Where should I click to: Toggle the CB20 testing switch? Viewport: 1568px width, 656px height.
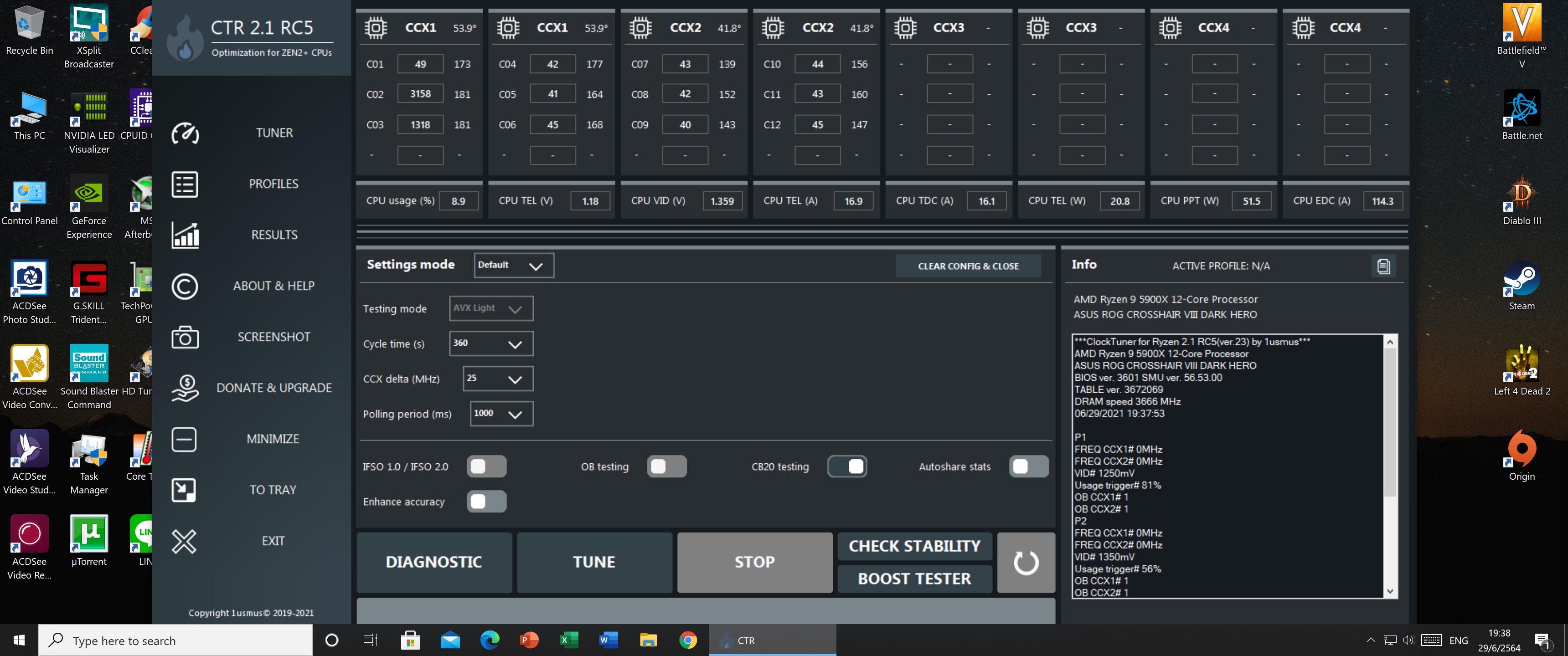(847, 467)
